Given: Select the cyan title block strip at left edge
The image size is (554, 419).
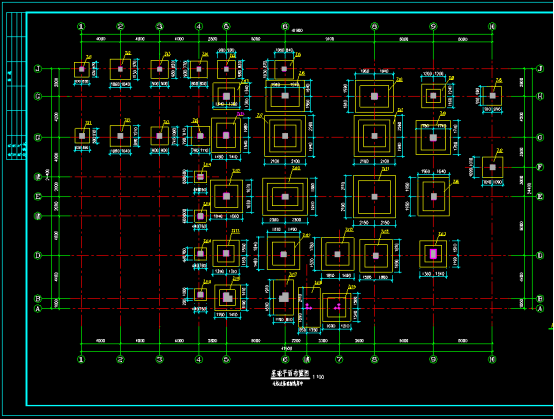Looking at the screenshot, I should click(16, 86).
